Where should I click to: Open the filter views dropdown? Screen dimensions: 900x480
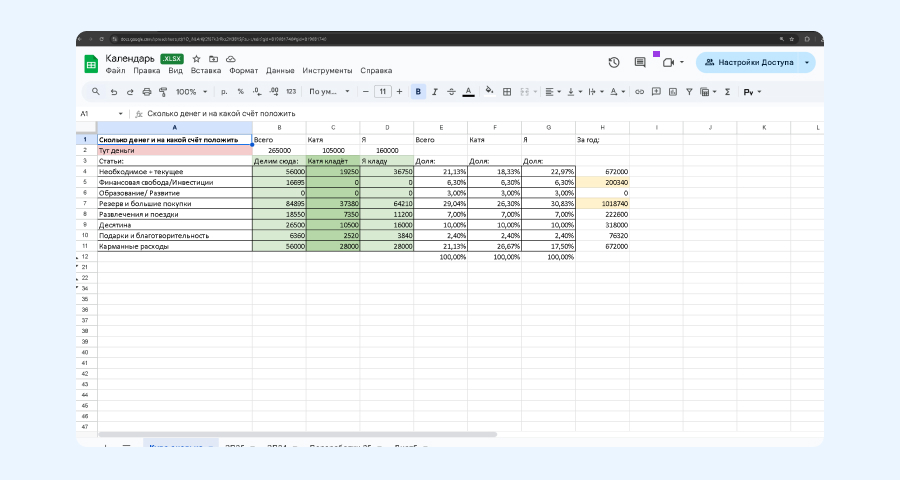click(708, 92)
